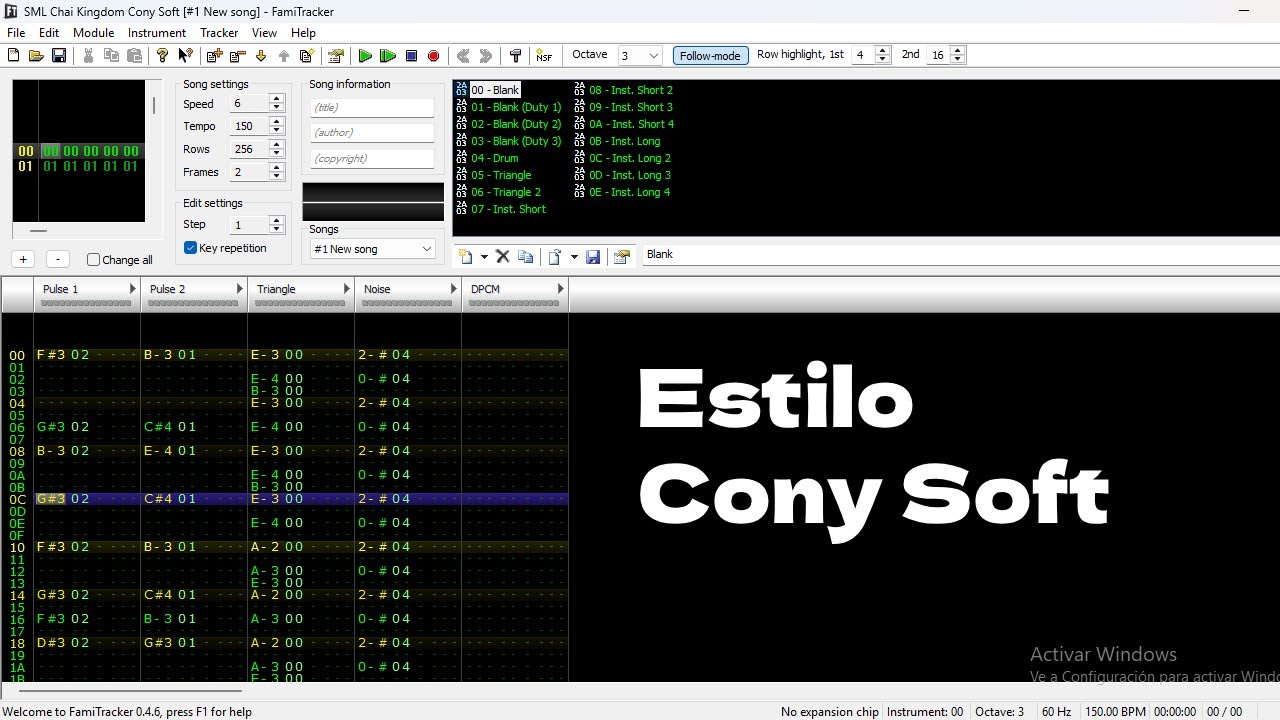Expand the load instrument dropdown arrow

(574, 257)
